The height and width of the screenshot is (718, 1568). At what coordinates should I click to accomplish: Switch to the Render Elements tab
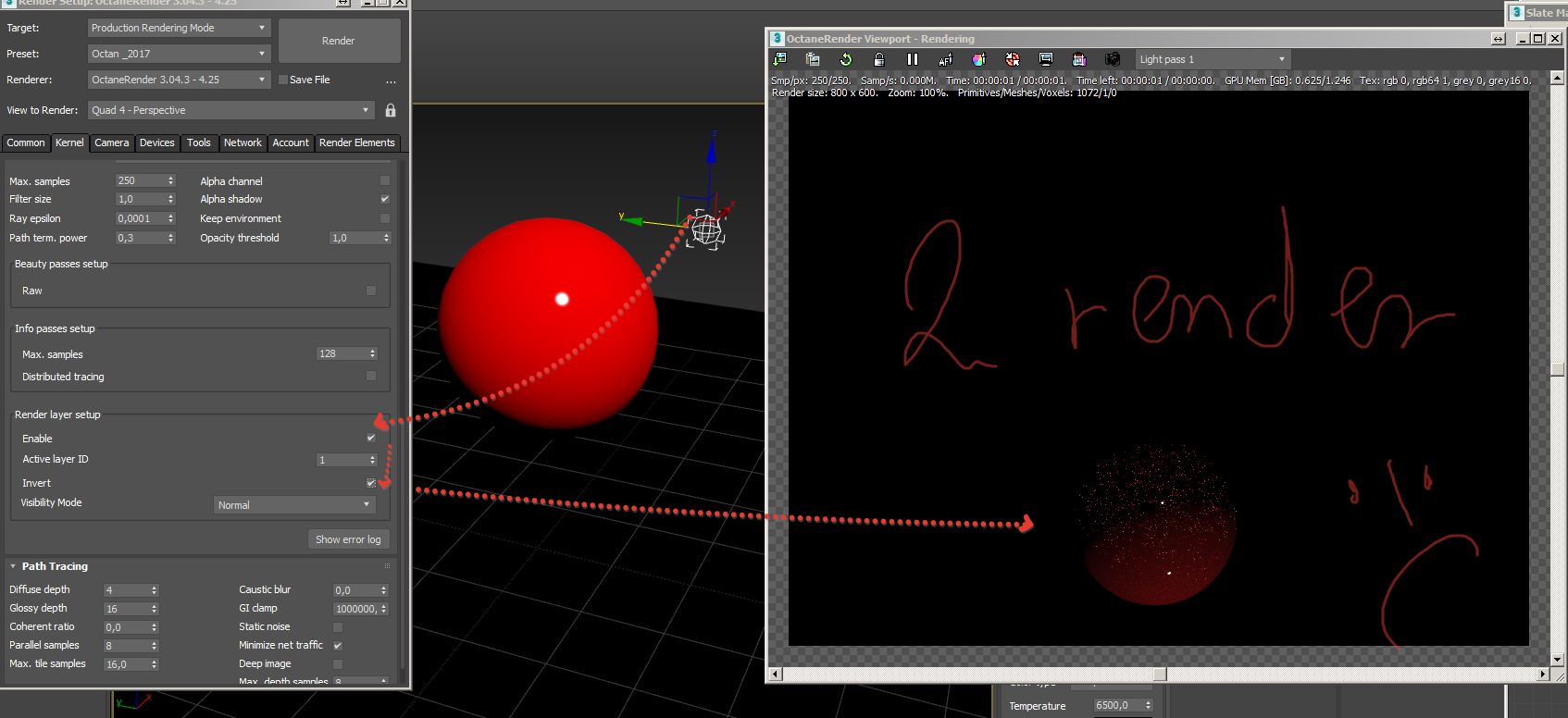point(357,142)
